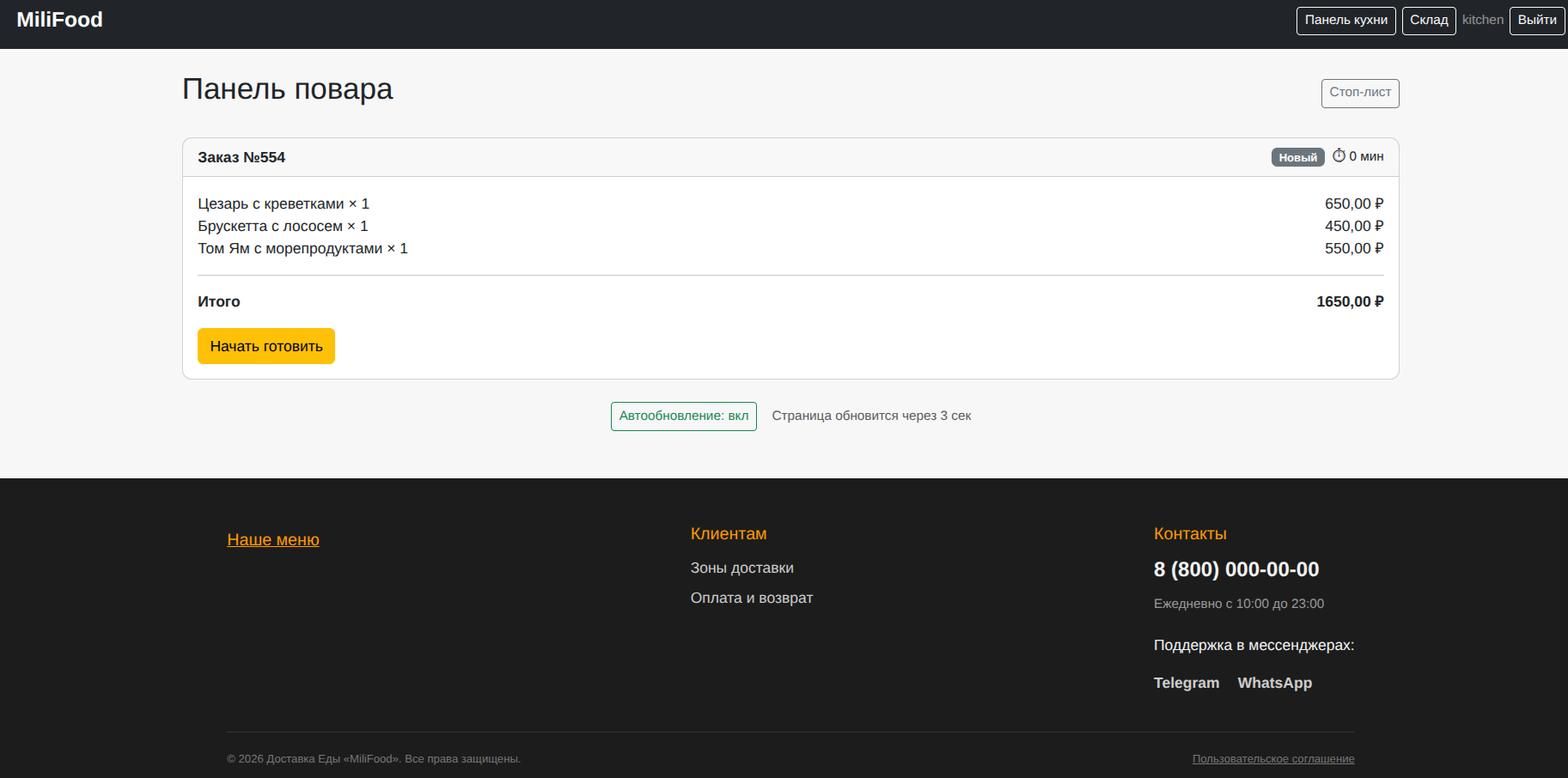The height and width of the screenshot is (778, 1568).
Task: Click the Заказ №554 header
Action: (241, 157)
